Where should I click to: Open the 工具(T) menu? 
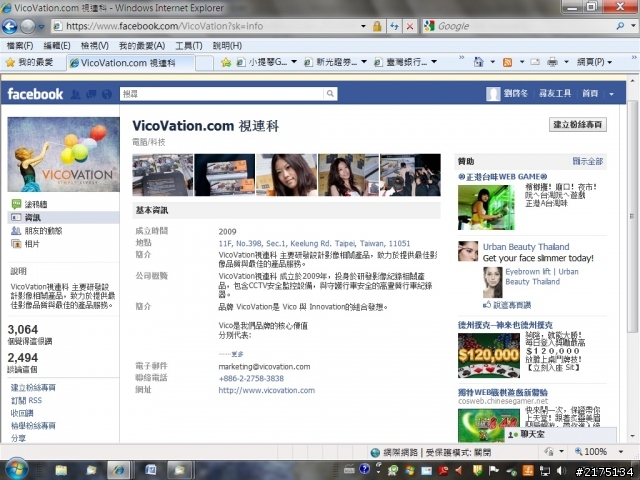[189, 46]
